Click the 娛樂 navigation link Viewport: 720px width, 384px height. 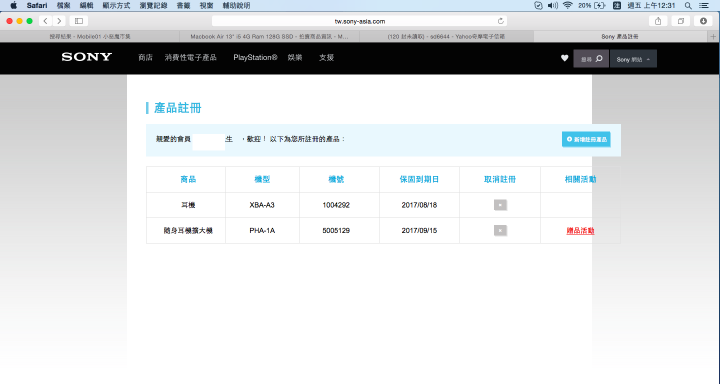click(295, 57)
